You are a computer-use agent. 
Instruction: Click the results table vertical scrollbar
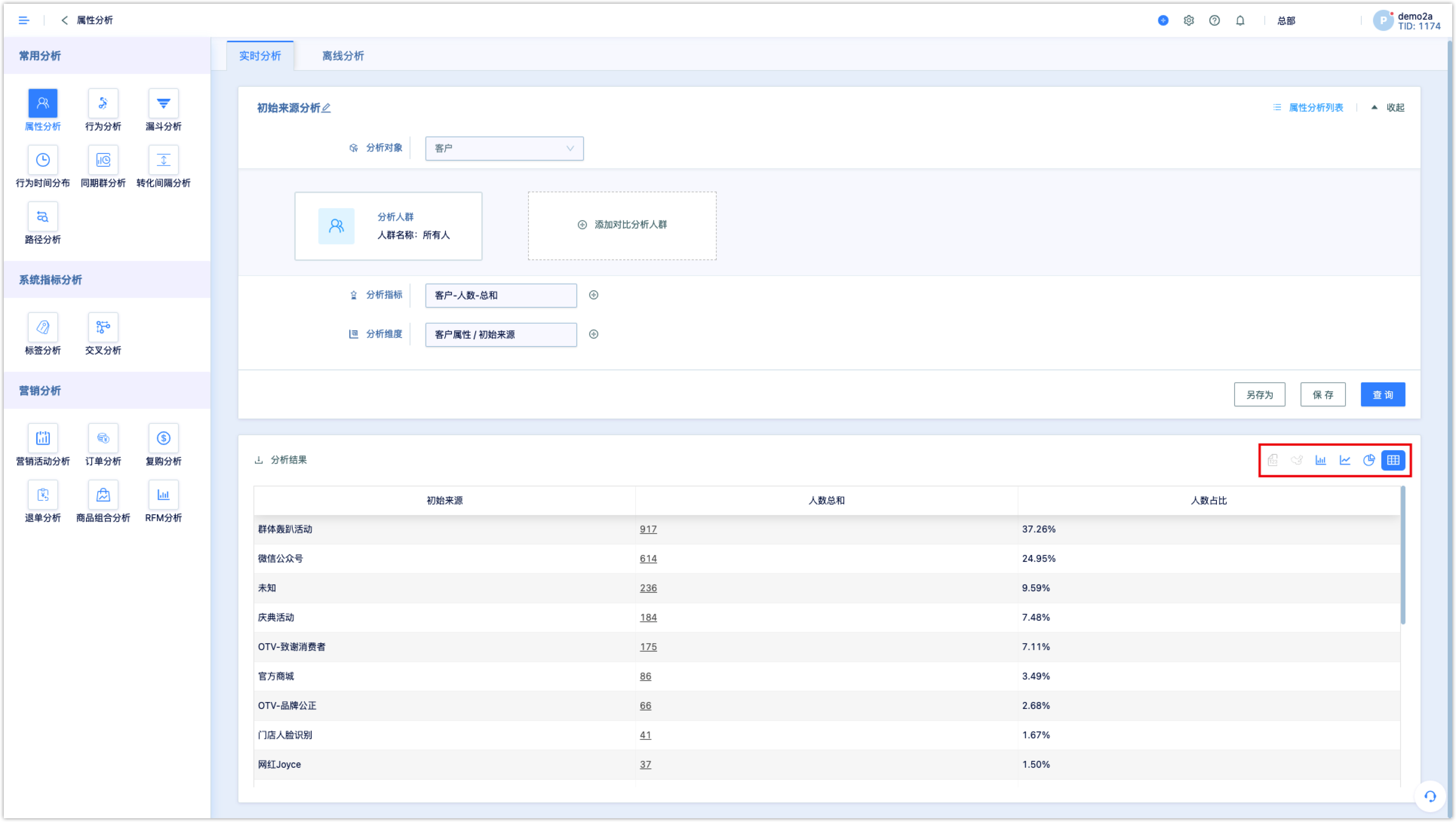pos(1402,556)
